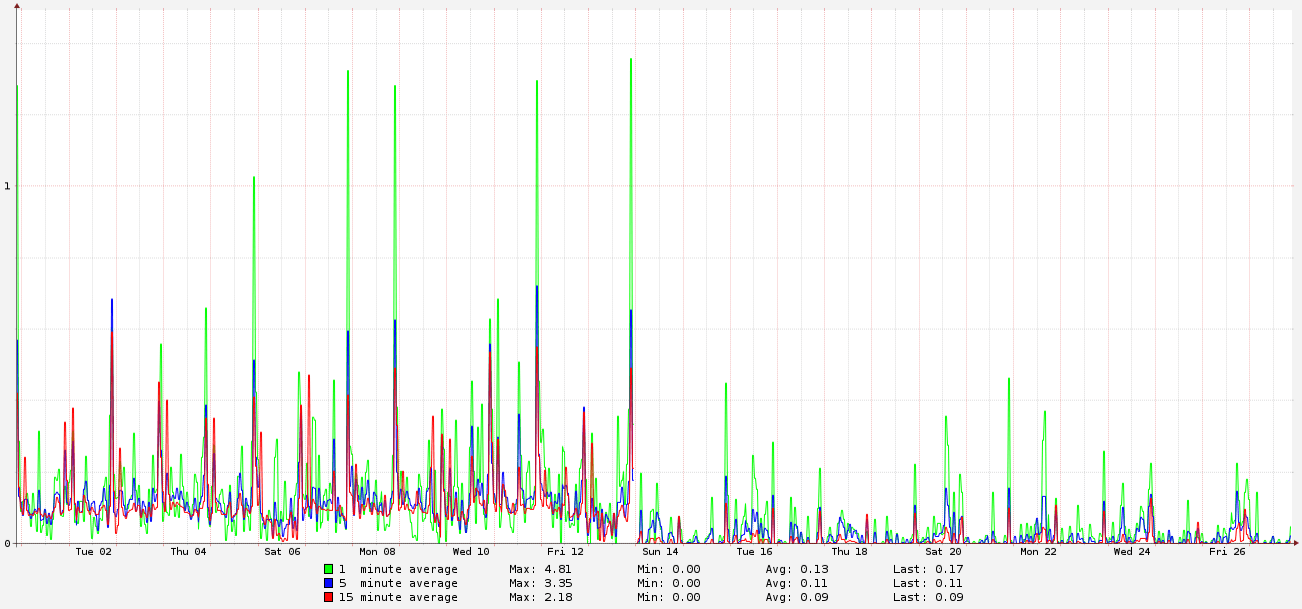Click the blue 5 minute average swatch

328,583
